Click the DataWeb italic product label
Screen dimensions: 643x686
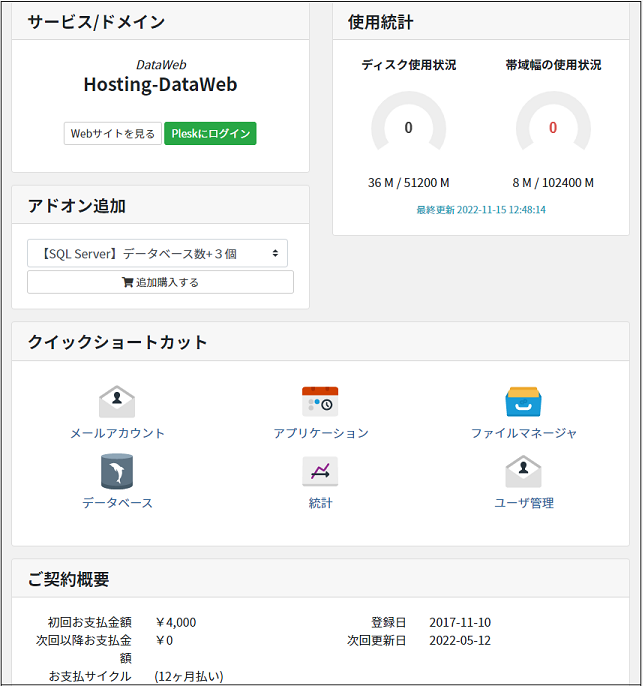click(x=161, y=65)
